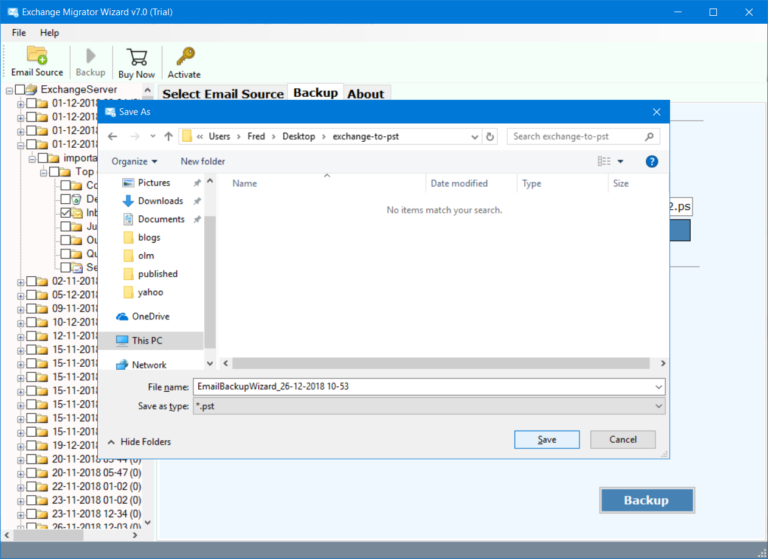Select Network in the navigation pane
The height and width of the screenshot is (559, 768).
tap(149, 365)
